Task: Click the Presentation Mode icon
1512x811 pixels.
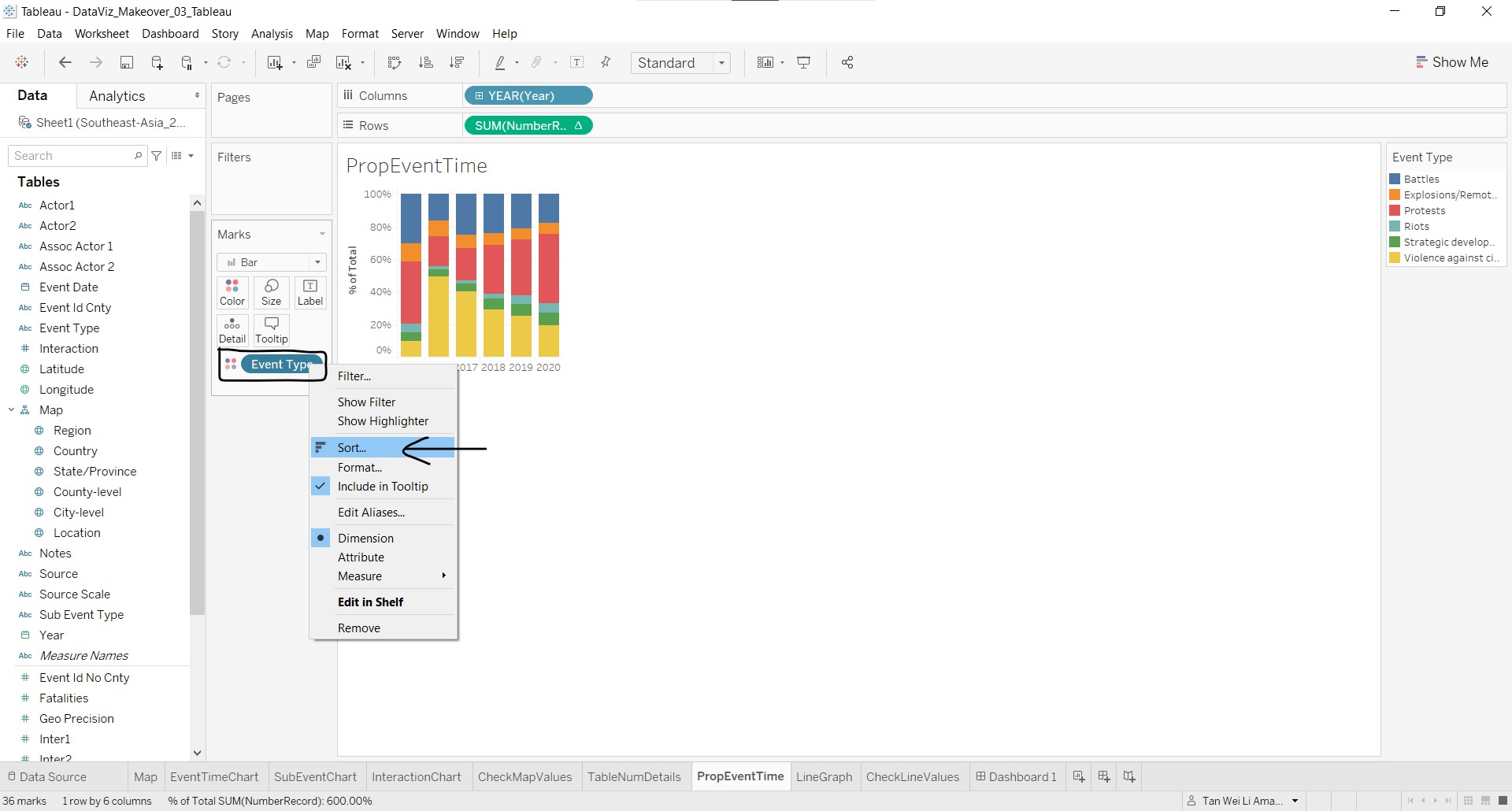Action: click(804, 63)
